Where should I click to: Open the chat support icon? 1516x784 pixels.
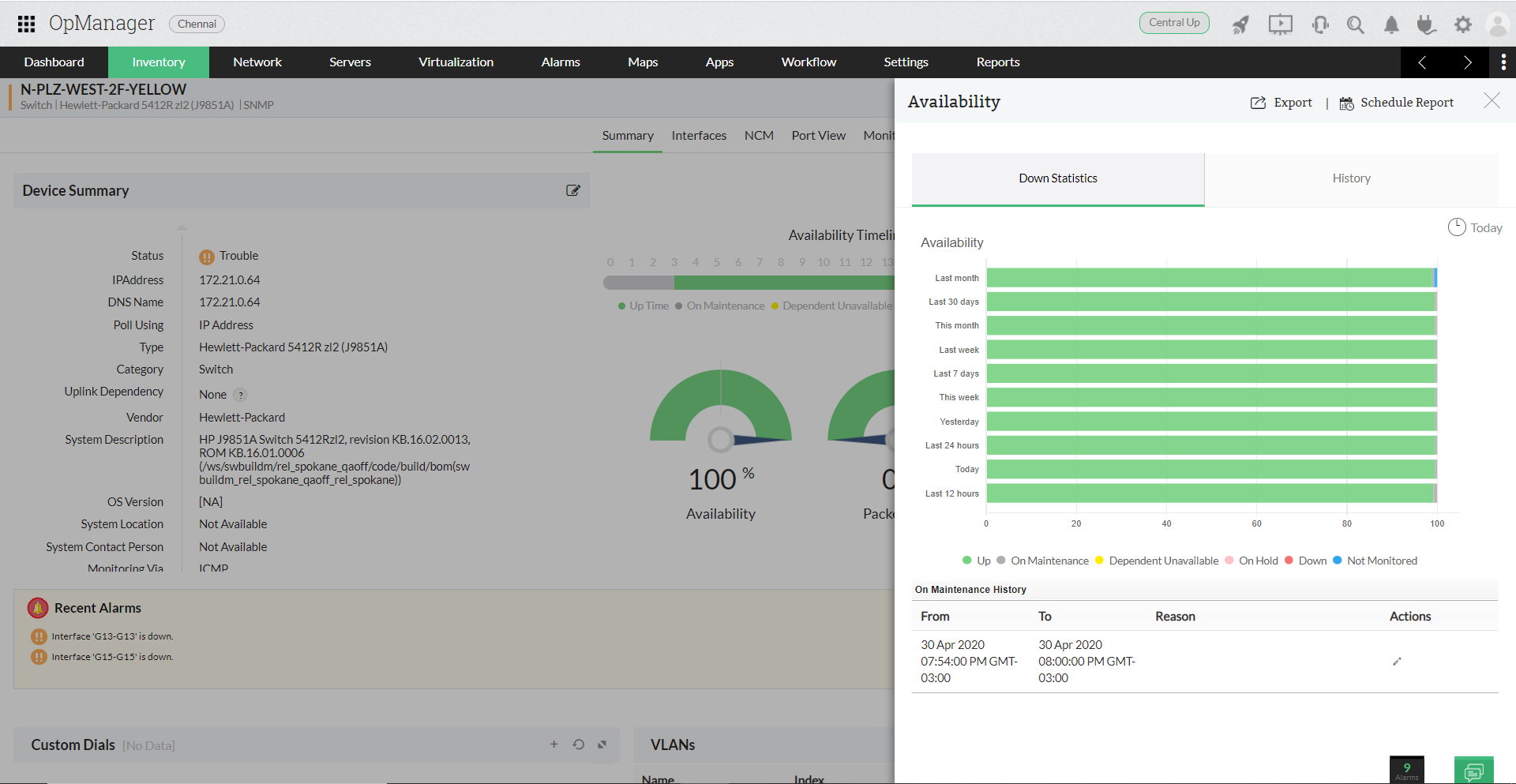(x=1473, y=771)
